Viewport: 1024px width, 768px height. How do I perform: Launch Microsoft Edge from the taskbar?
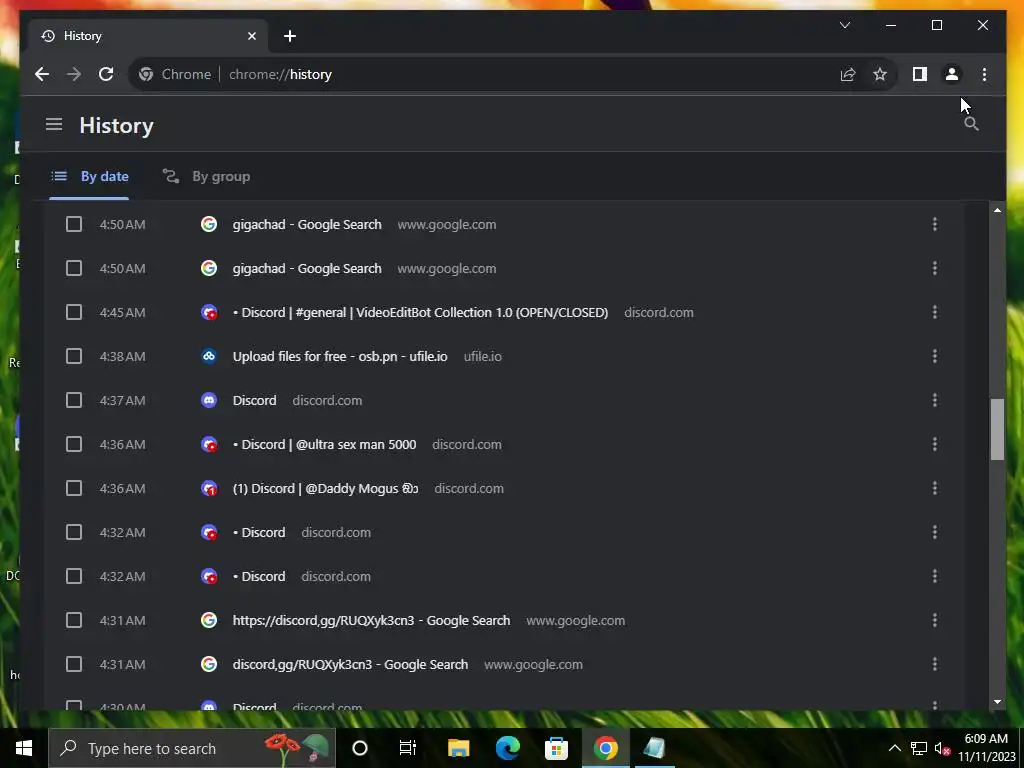coord(507,748)
